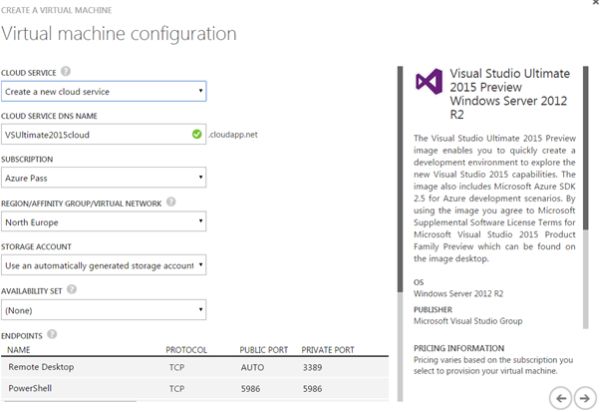
Task: Select the PowerShell endpoint name
Action: (34, 386)
